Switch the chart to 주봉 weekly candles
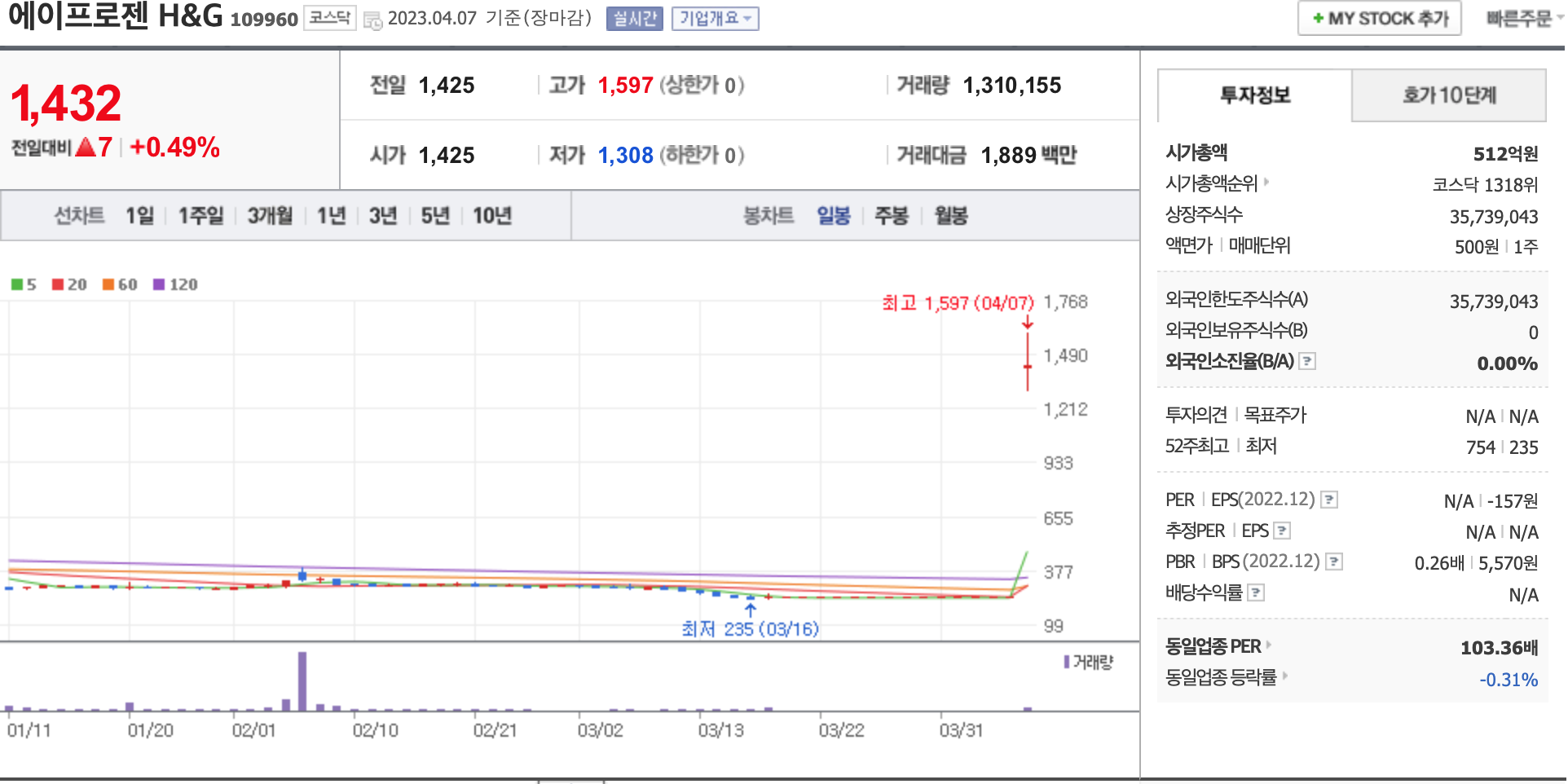Viewport: 1568px width, 784px height. tap(891, 216)
